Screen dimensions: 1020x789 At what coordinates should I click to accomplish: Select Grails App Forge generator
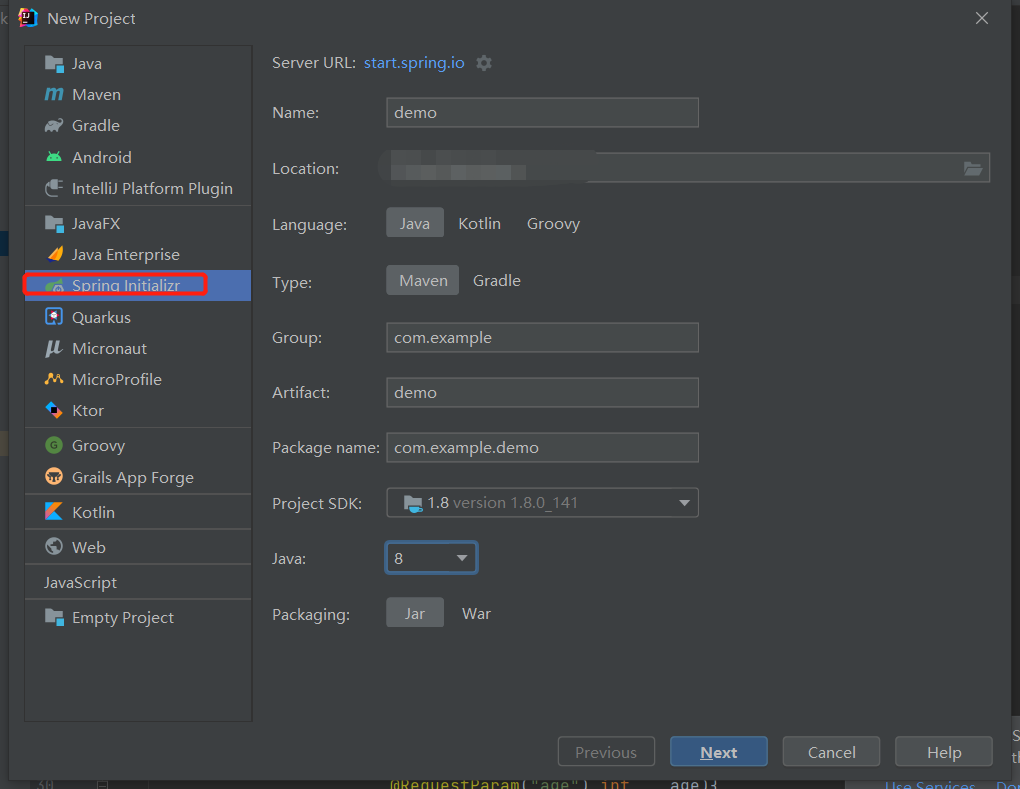point(138,477)
